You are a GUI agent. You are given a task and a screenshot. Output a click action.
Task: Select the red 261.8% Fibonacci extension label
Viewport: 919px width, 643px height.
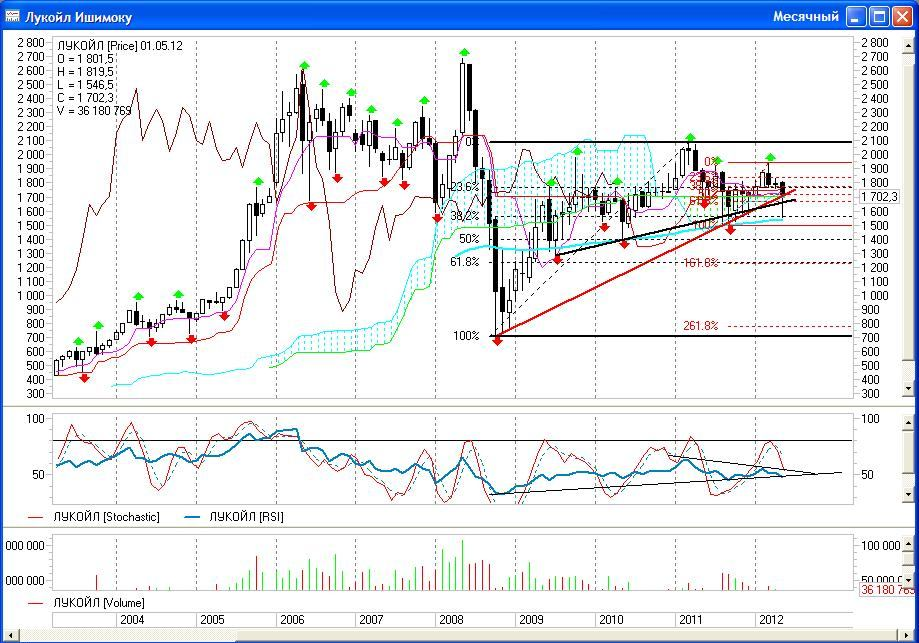701,326
